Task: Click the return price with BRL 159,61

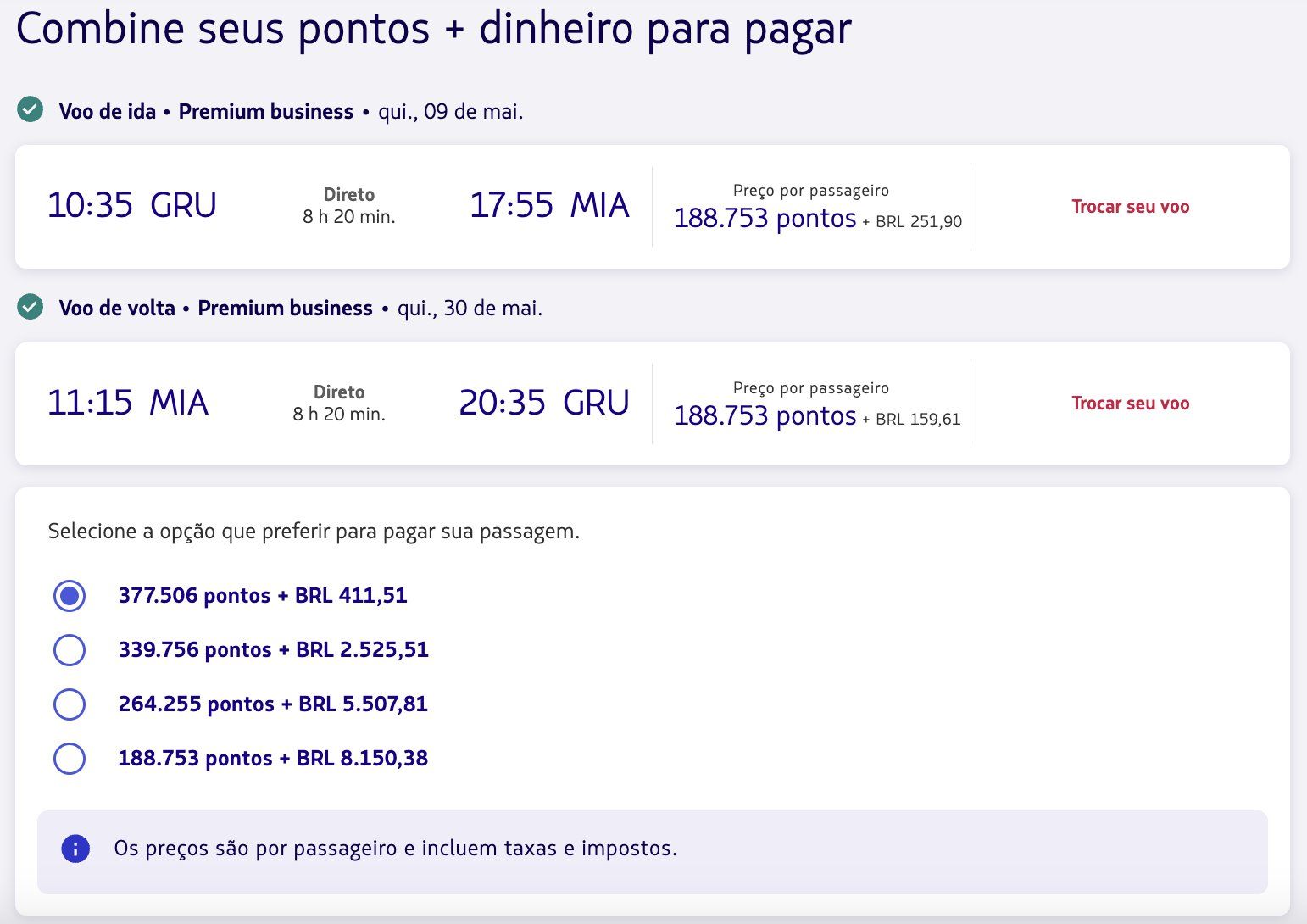Action: pos(817,416)
